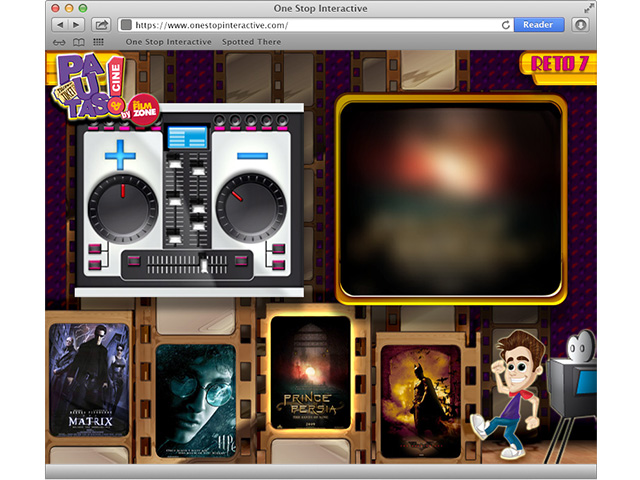Image resolution: width=640 pixels, height=480 pixels.
Task: Click the blue Reader button
Action: 539,25
